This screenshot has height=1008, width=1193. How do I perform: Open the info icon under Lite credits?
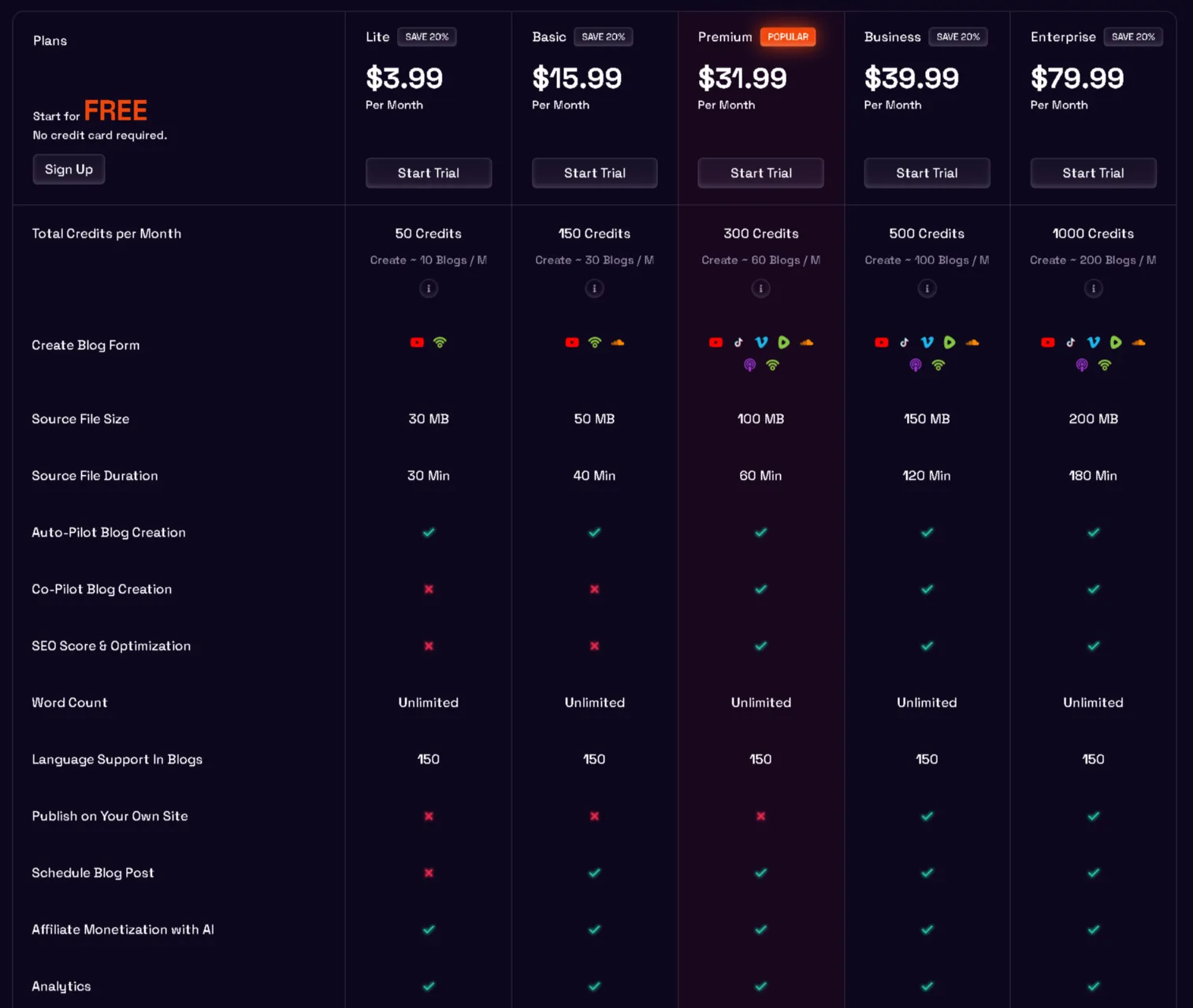(429, 288)
